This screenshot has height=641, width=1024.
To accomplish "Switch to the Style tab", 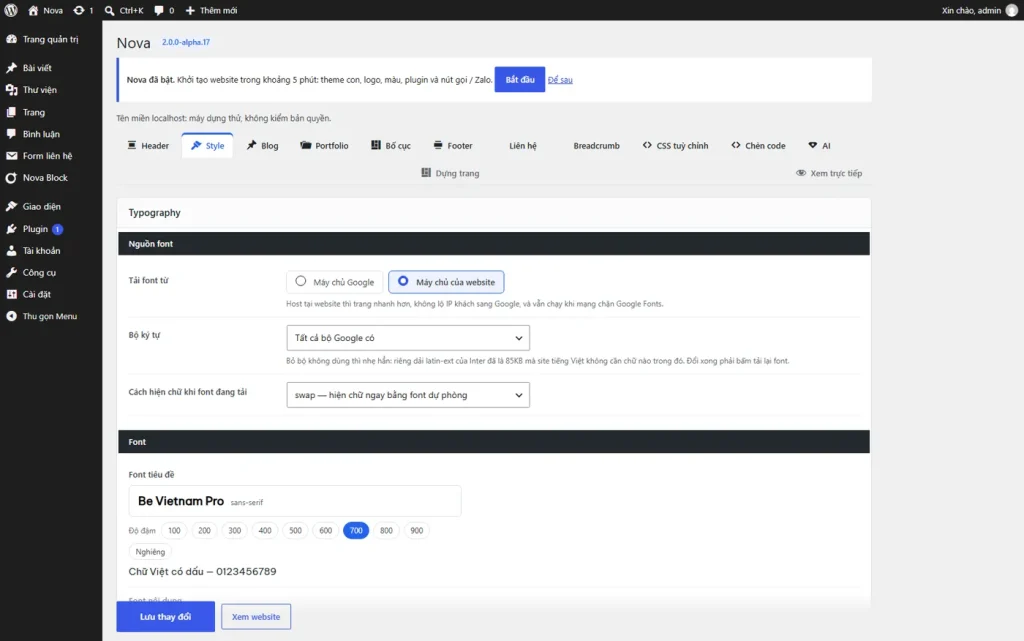I will (208, 146).
